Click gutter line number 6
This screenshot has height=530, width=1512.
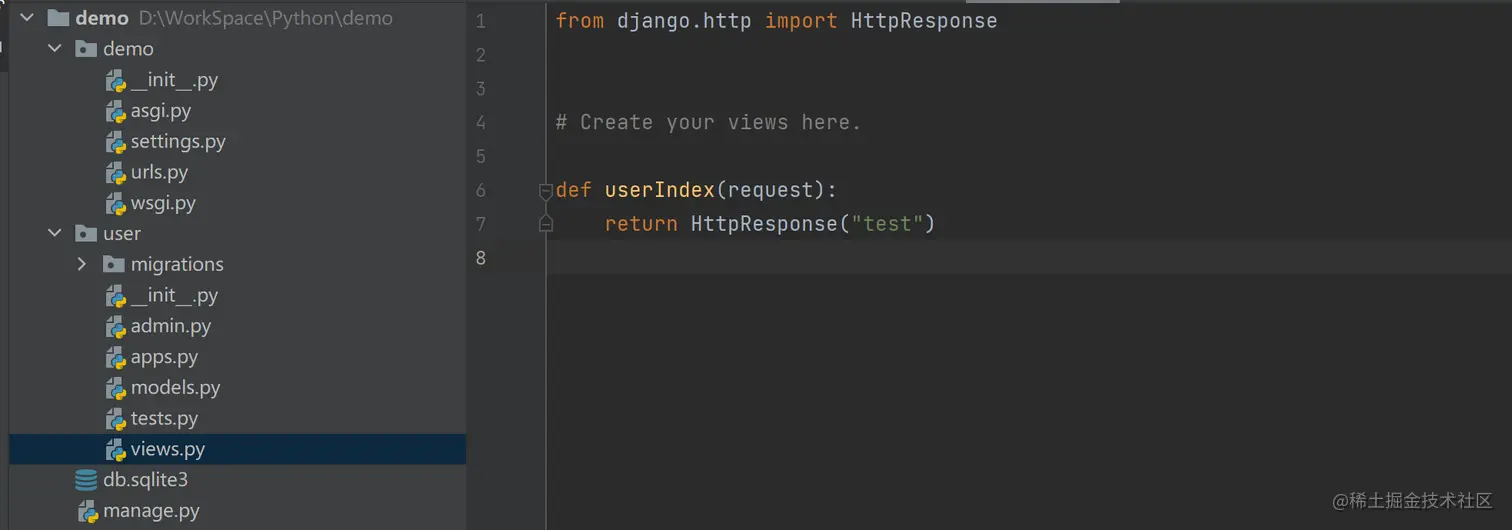click(x=481, y=190)
